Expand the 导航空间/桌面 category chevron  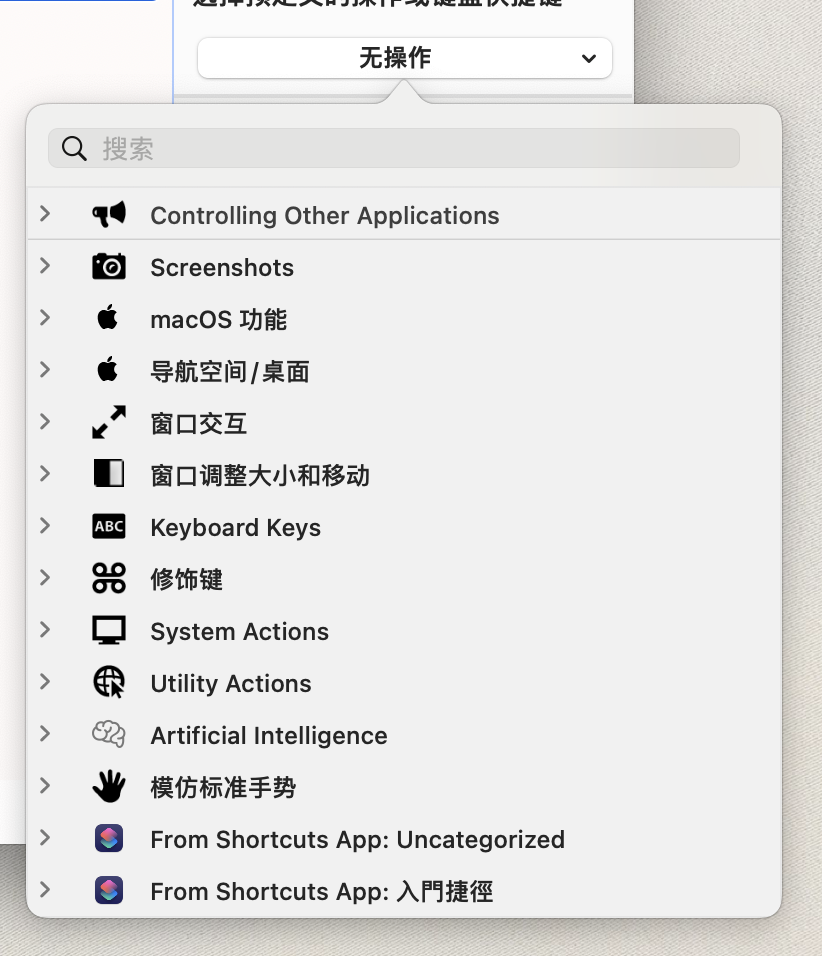45,369
